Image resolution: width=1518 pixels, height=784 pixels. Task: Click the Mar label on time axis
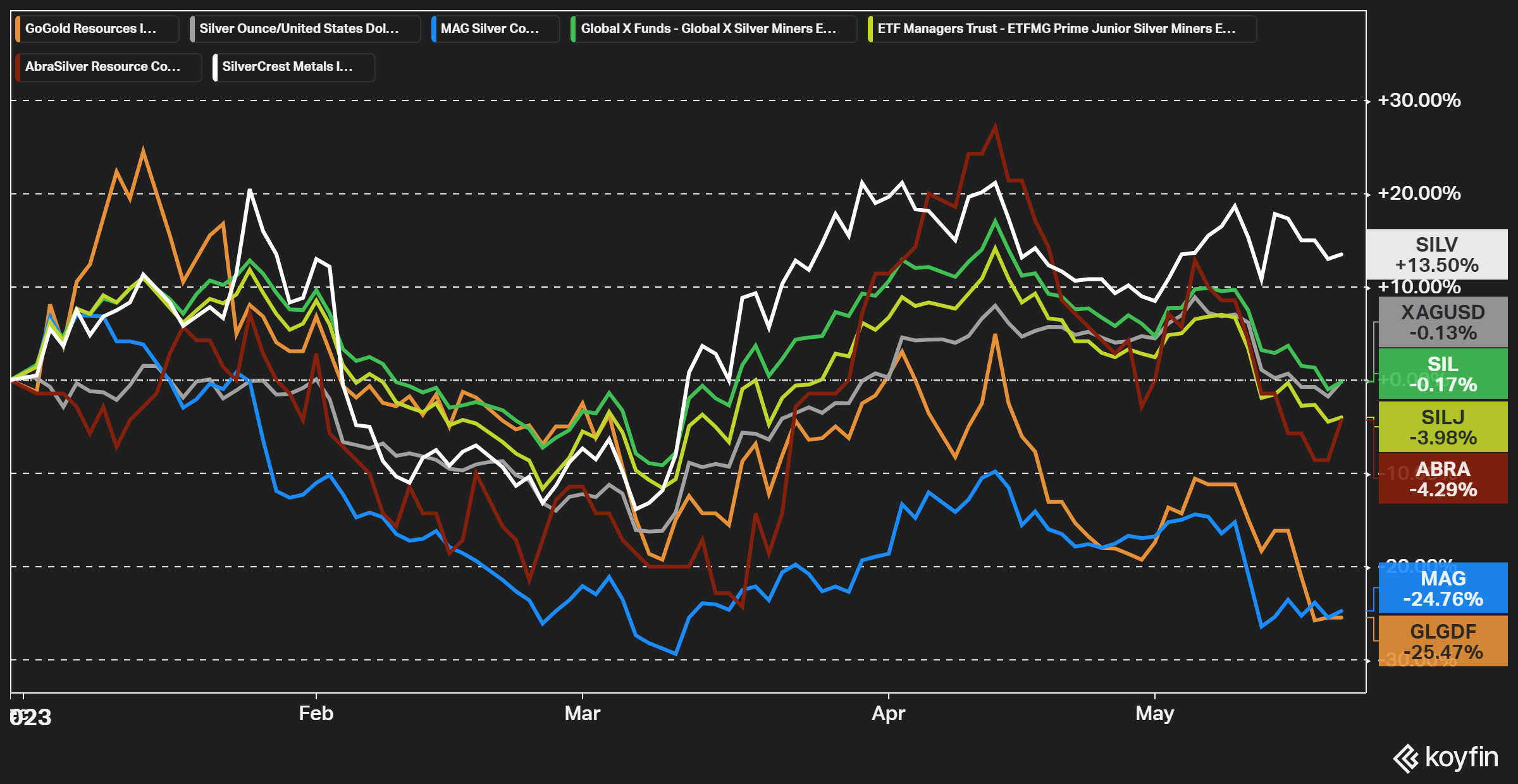[x=582, y=713]
